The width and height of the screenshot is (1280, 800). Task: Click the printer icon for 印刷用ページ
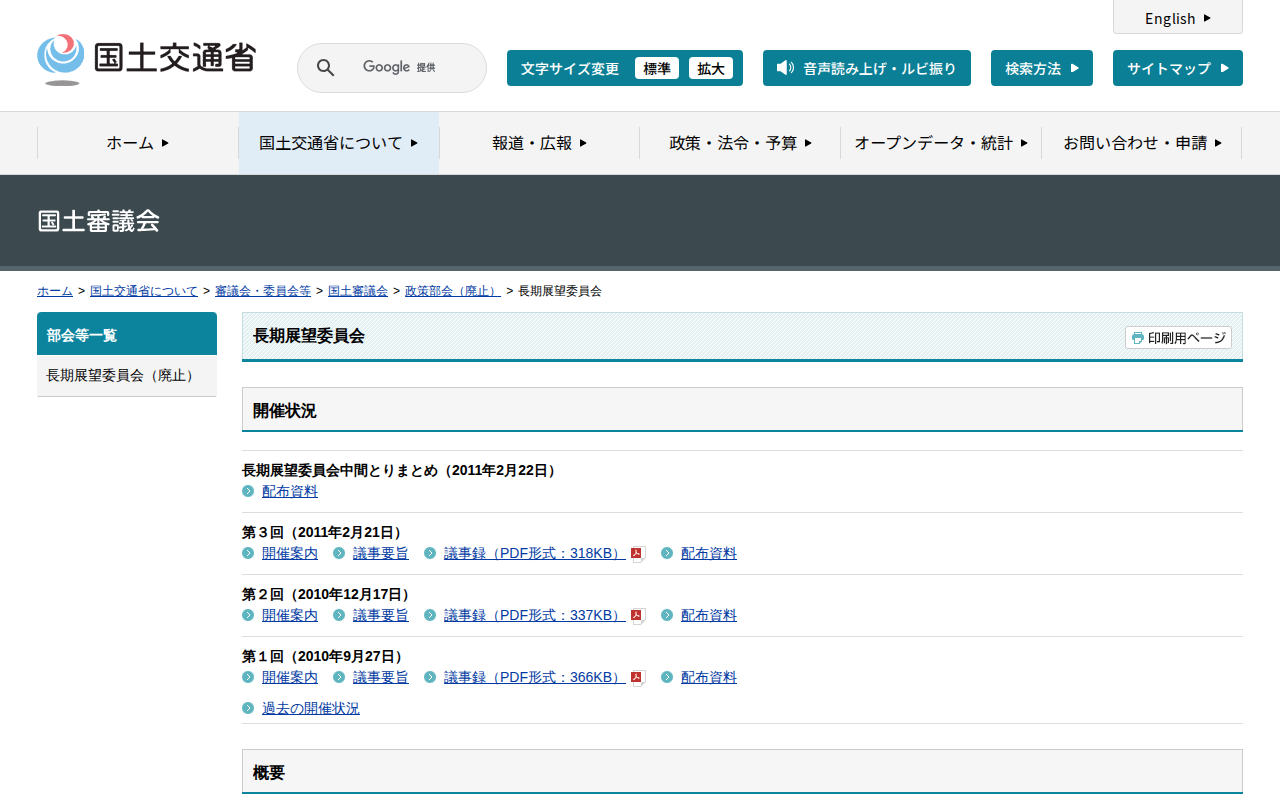[x=1137, y=338]
